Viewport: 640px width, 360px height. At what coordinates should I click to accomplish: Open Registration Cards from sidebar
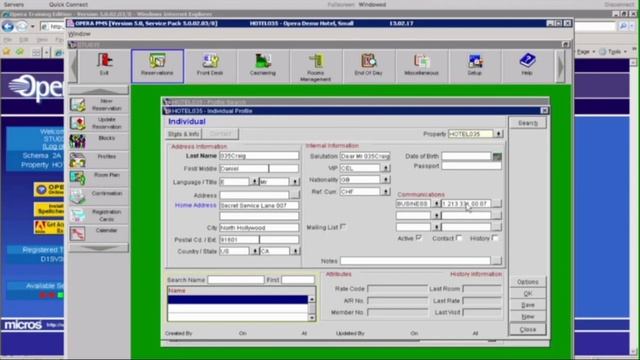98,216
